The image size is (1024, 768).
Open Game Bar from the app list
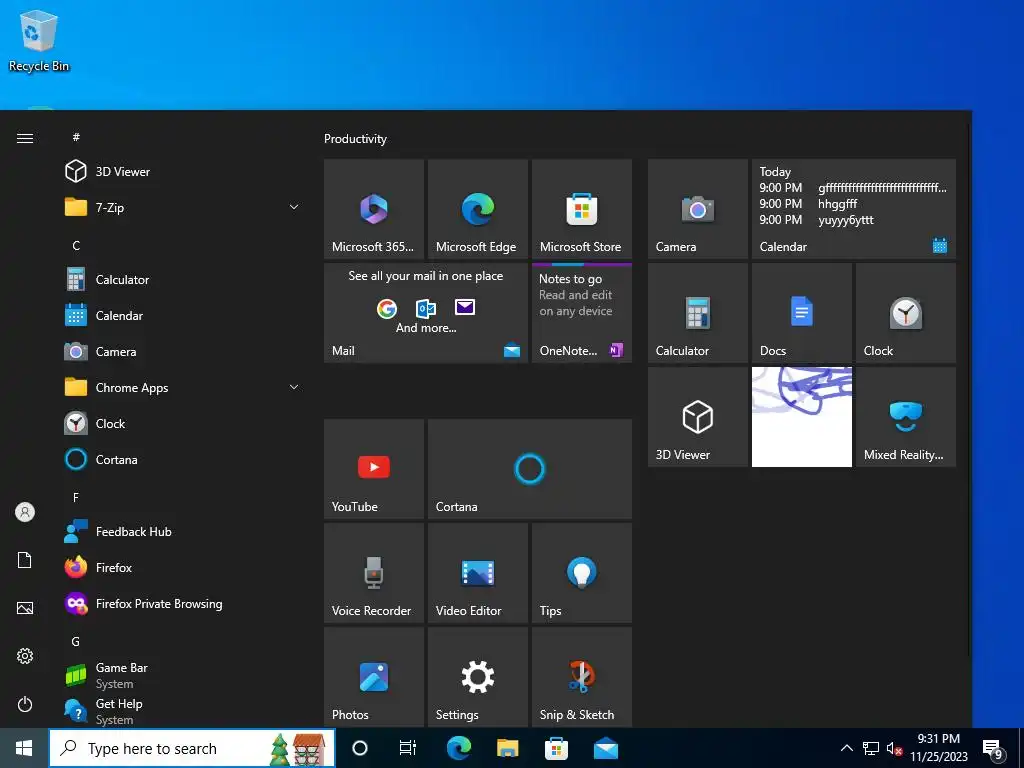183,675
